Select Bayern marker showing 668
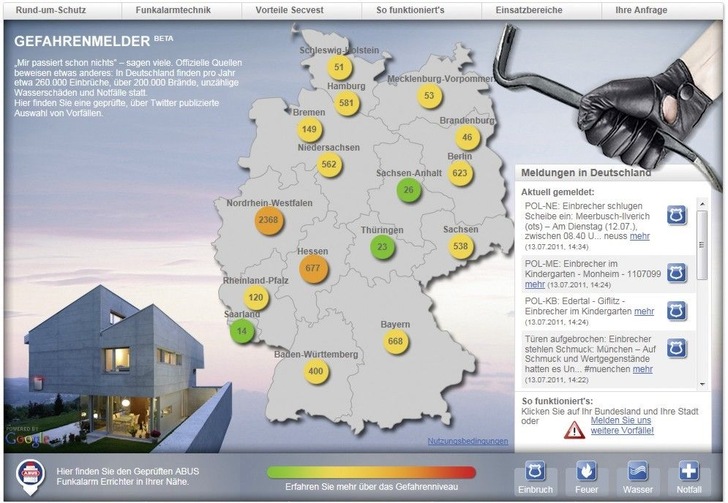Viewport: 728px width, 503px height. 395,343
